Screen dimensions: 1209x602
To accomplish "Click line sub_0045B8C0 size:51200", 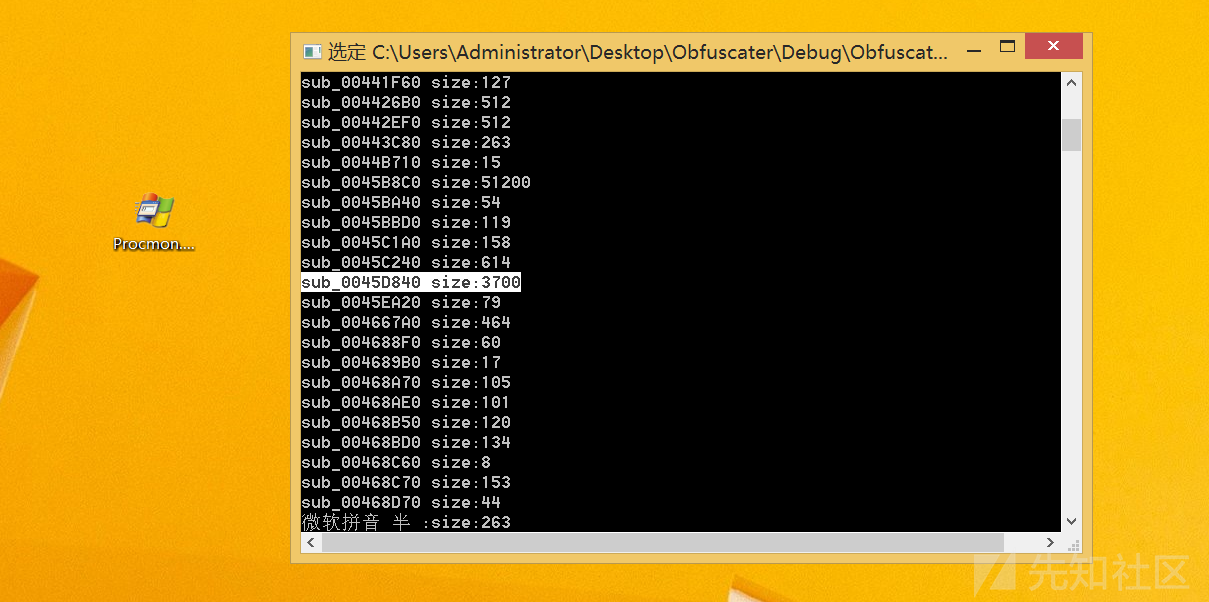I will click(416, 182).
